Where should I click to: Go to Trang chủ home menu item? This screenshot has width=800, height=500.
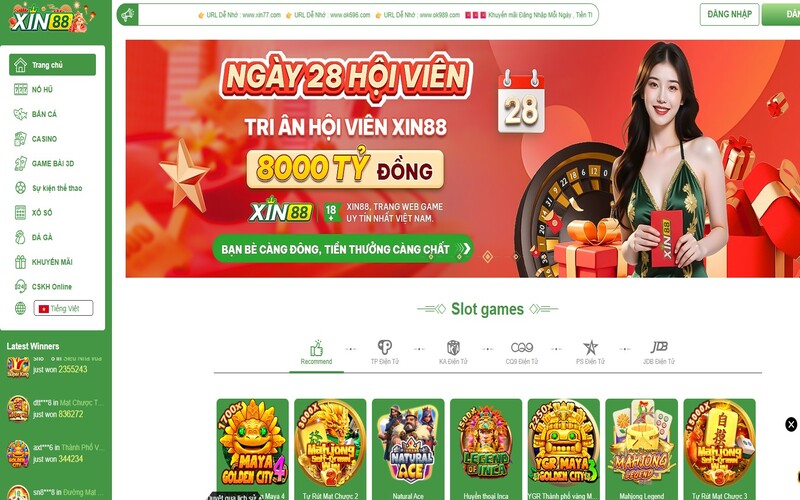coord(52,65)
